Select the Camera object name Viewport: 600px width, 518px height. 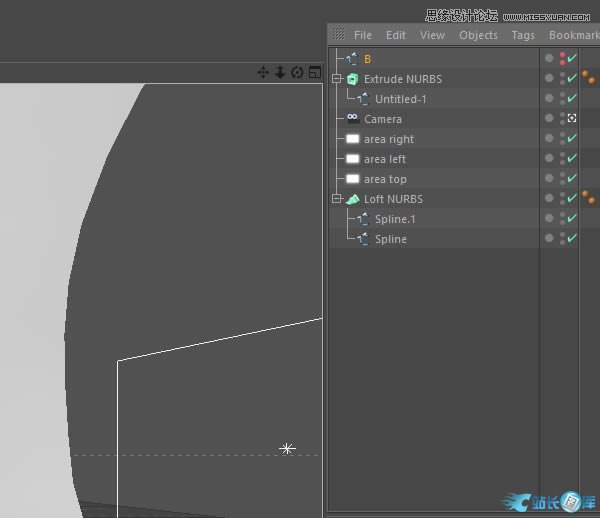383,119
